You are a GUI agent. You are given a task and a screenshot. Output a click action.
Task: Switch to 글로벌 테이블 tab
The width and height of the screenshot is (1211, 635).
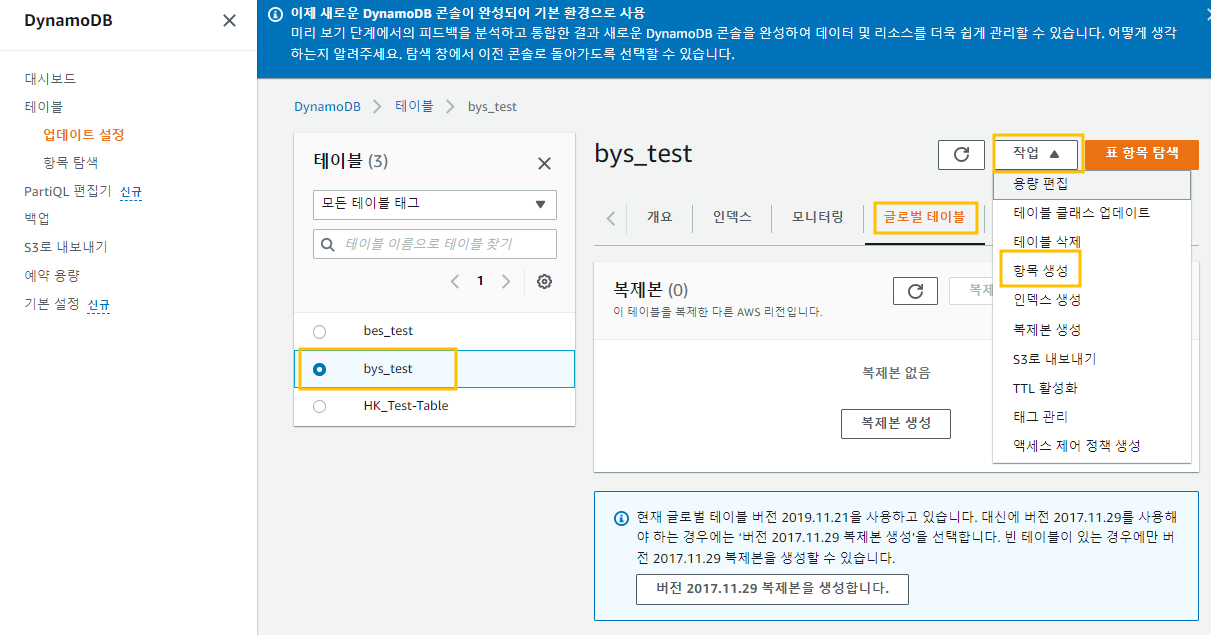[x=925, y=217]
